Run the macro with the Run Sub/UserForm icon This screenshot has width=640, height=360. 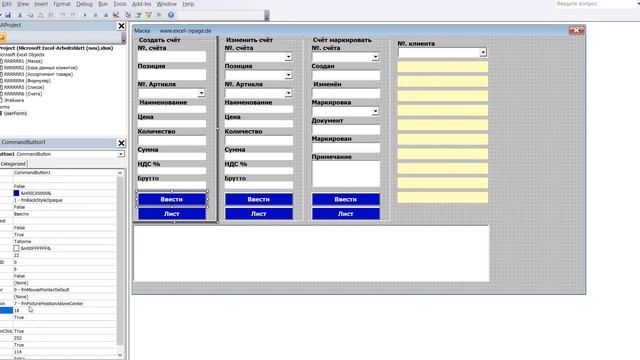tap(85, 15)
